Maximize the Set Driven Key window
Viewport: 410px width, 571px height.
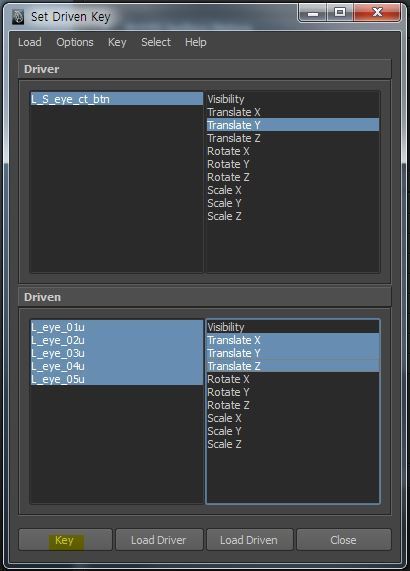[340, 13]
